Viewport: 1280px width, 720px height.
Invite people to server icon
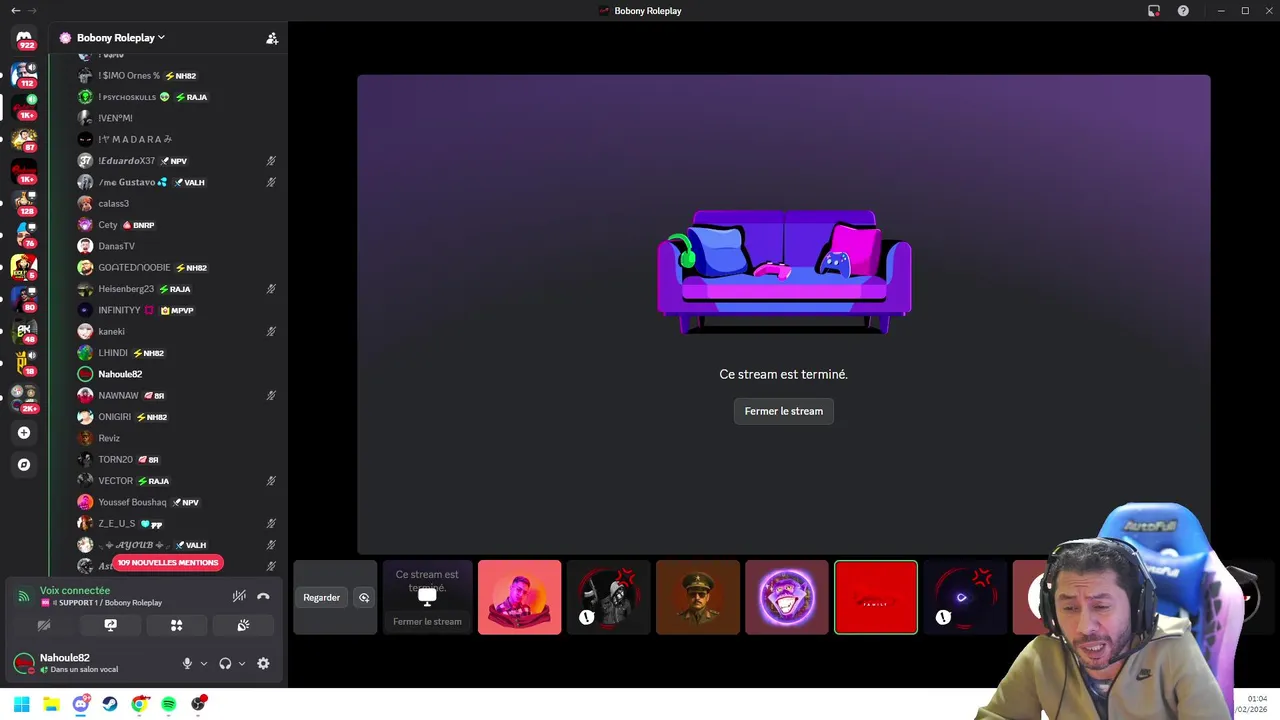(x=271, y=38)
